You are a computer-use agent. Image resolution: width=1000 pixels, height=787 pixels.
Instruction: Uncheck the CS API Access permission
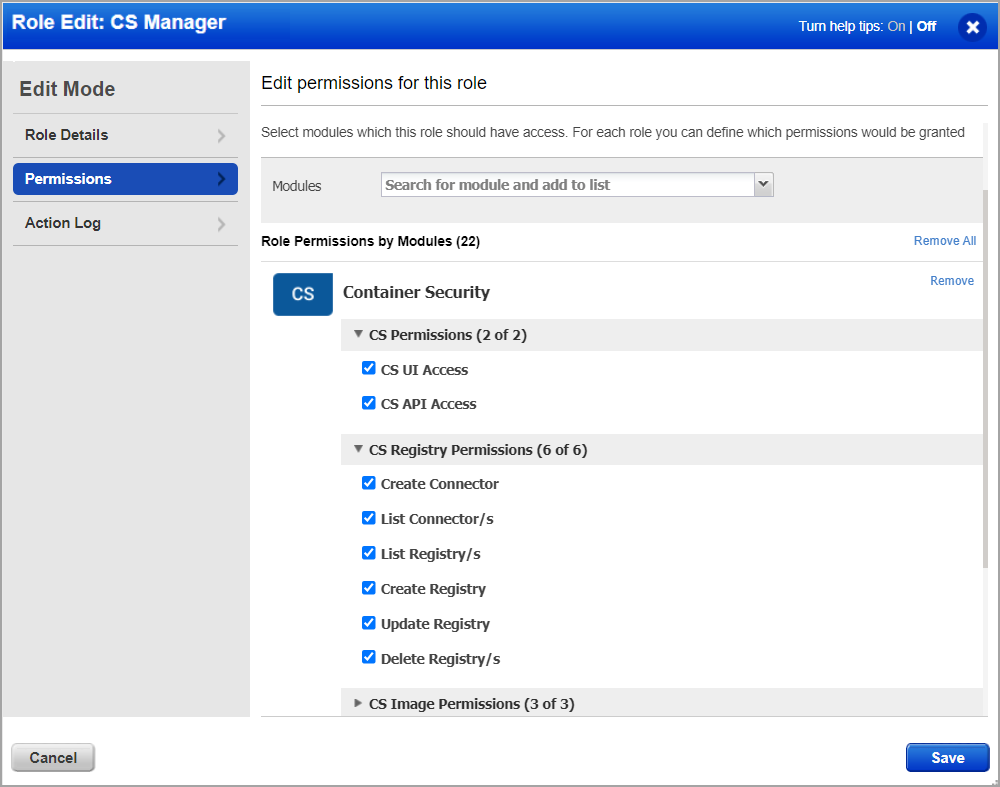[369, 403]
